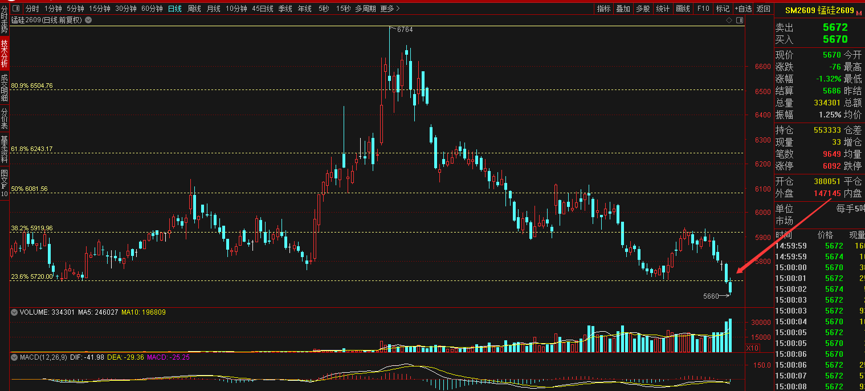Click the 多股 multi-stock button
865x391 pixels.
[643, 8]
